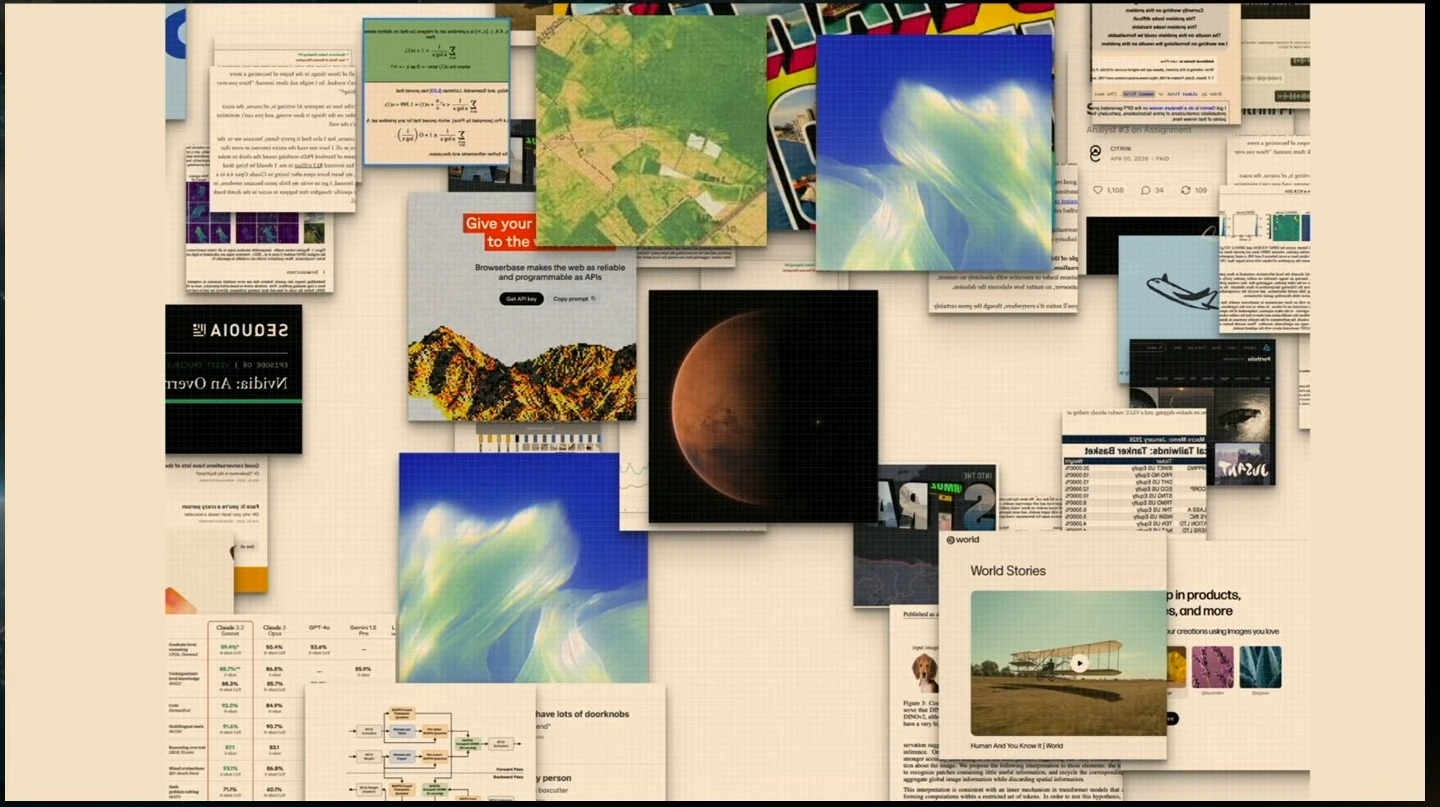
Task: Open the Sequoia Nvidia episode card
Action: pyautogui.click(x=233, y=378)
